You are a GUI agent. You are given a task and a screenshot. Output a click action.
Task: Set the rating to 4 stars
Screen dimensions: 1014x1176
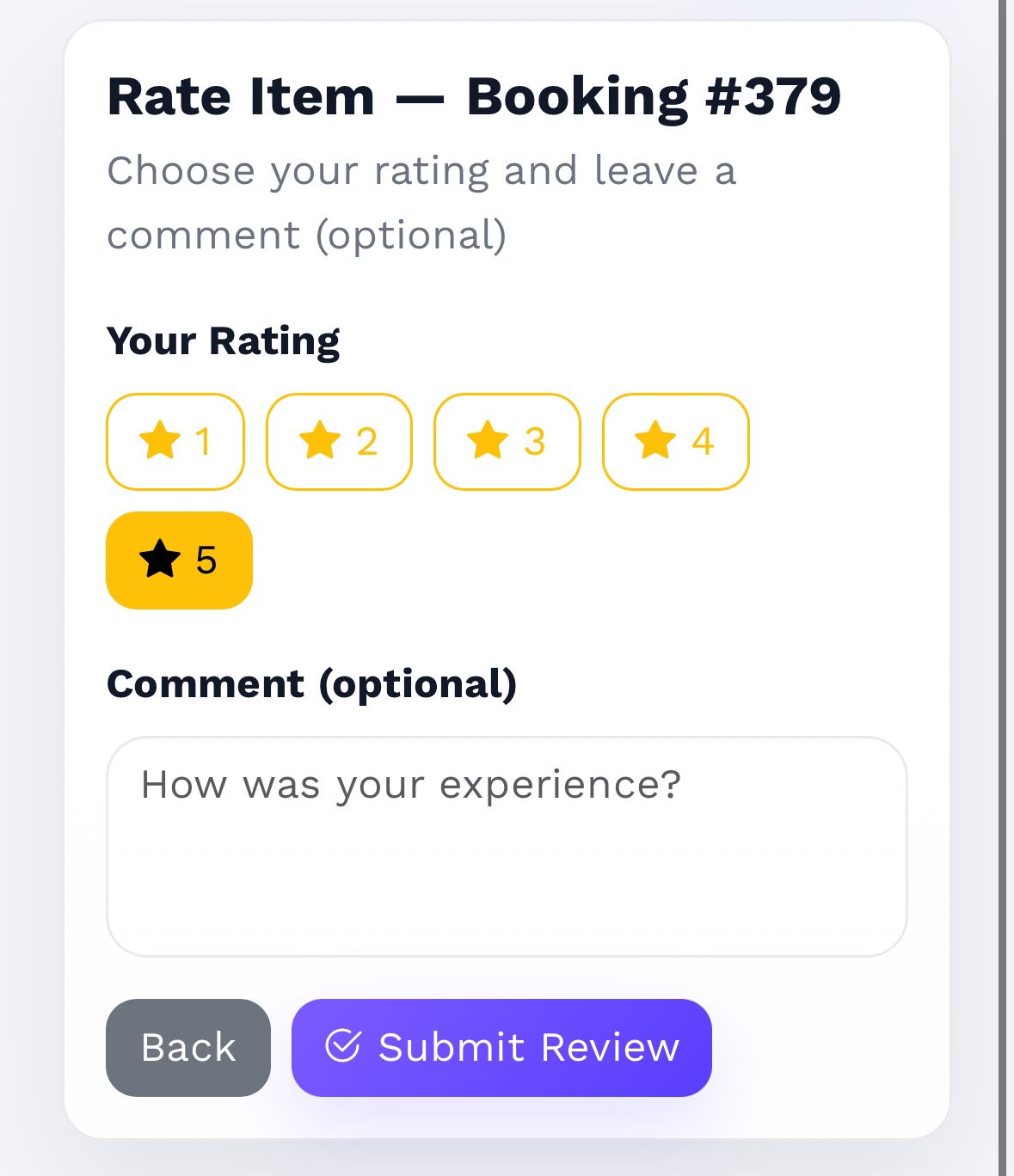point(676,442)
